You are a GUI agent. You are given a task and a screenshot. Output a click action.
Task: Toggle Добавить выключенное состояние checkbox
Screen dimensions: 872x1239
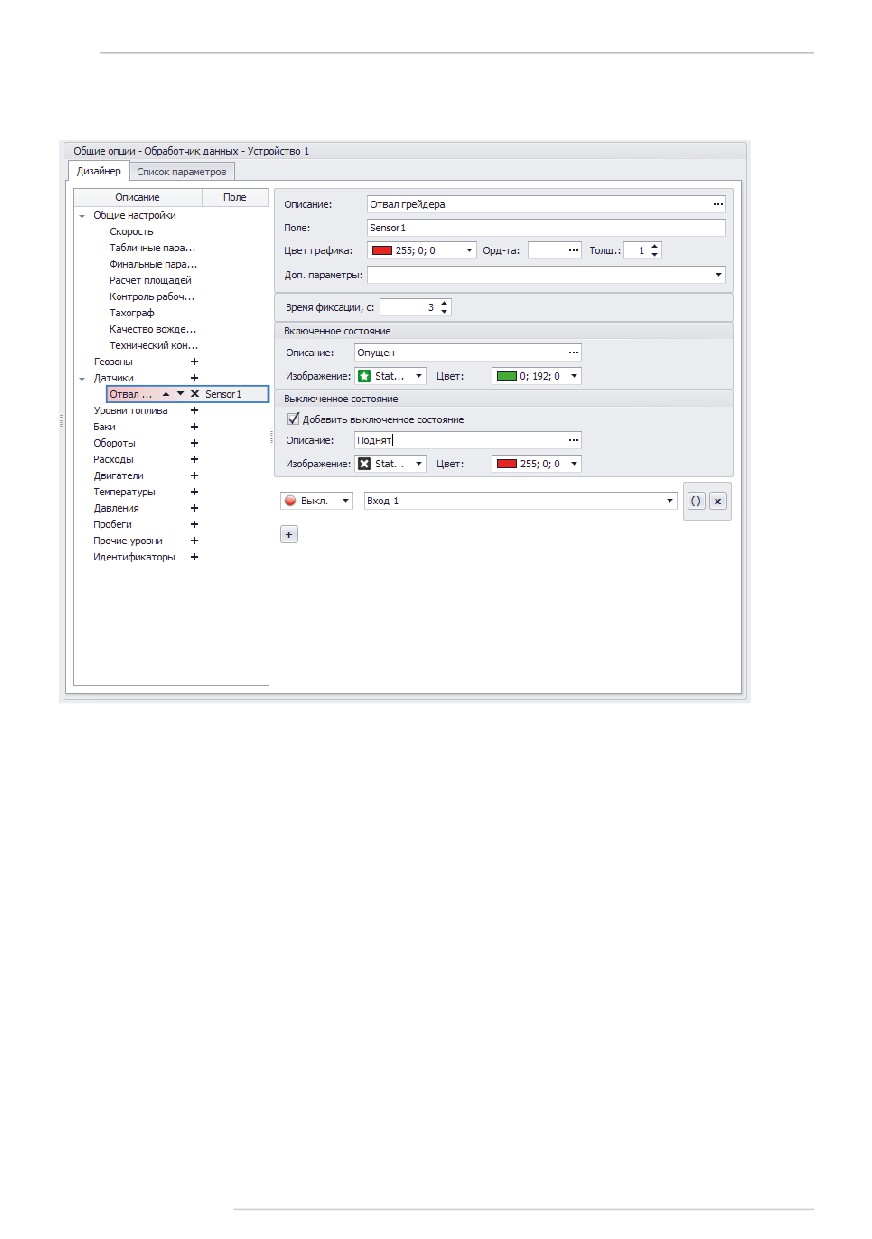tap(292, 419)
